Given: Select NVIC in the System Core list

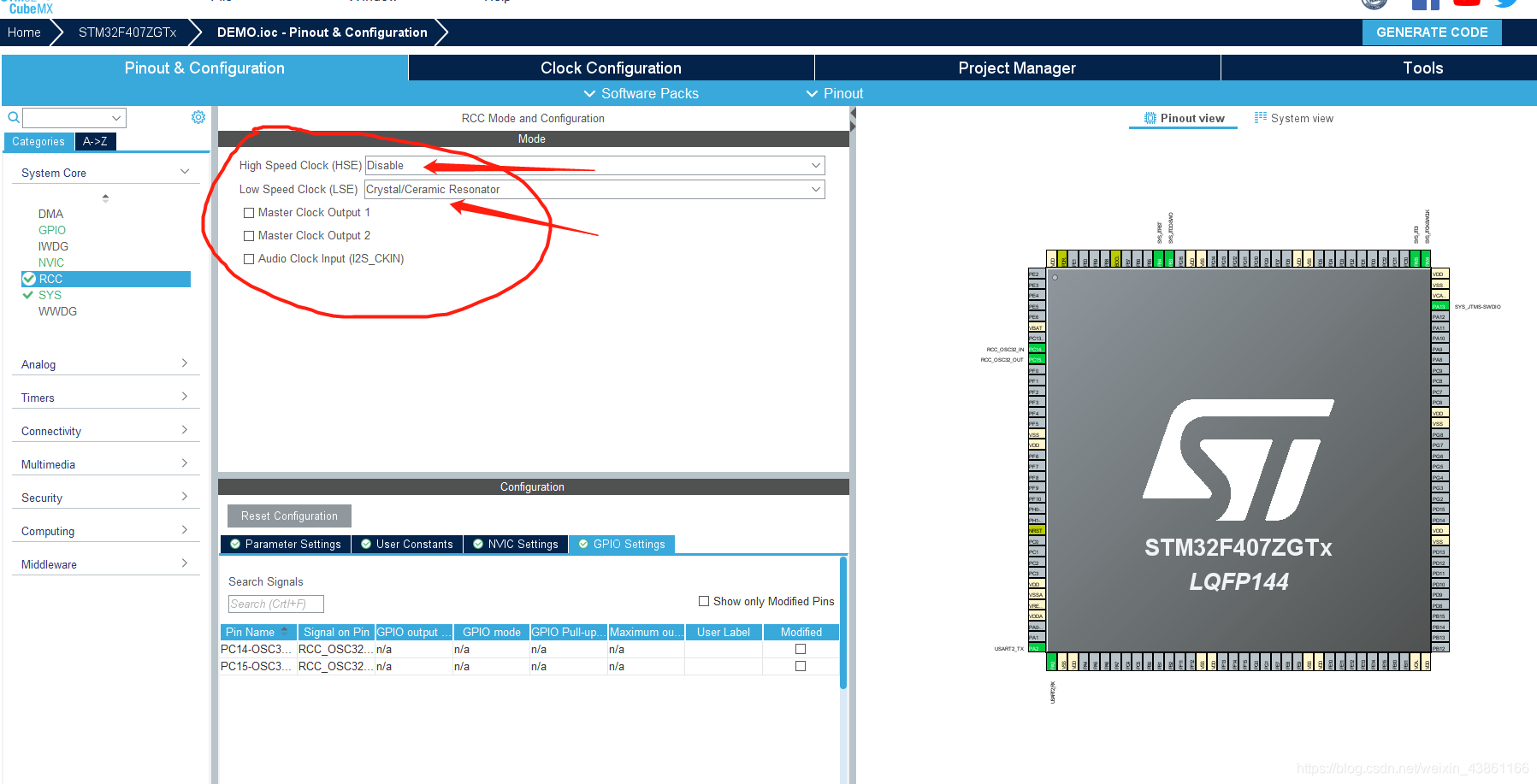Looking at the screenshot, I should pyautogui.click(x=51, y=262).
